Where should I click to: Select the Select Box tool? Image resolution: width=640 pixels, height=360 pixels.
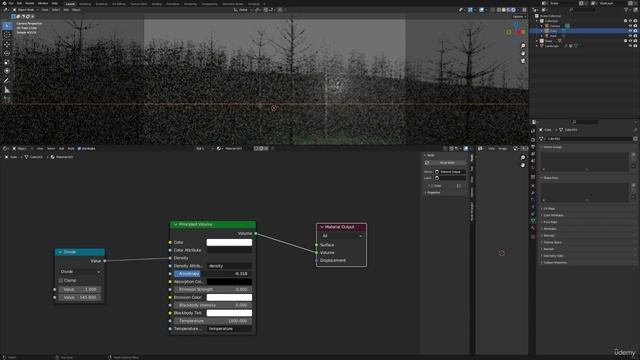(7, 26)
